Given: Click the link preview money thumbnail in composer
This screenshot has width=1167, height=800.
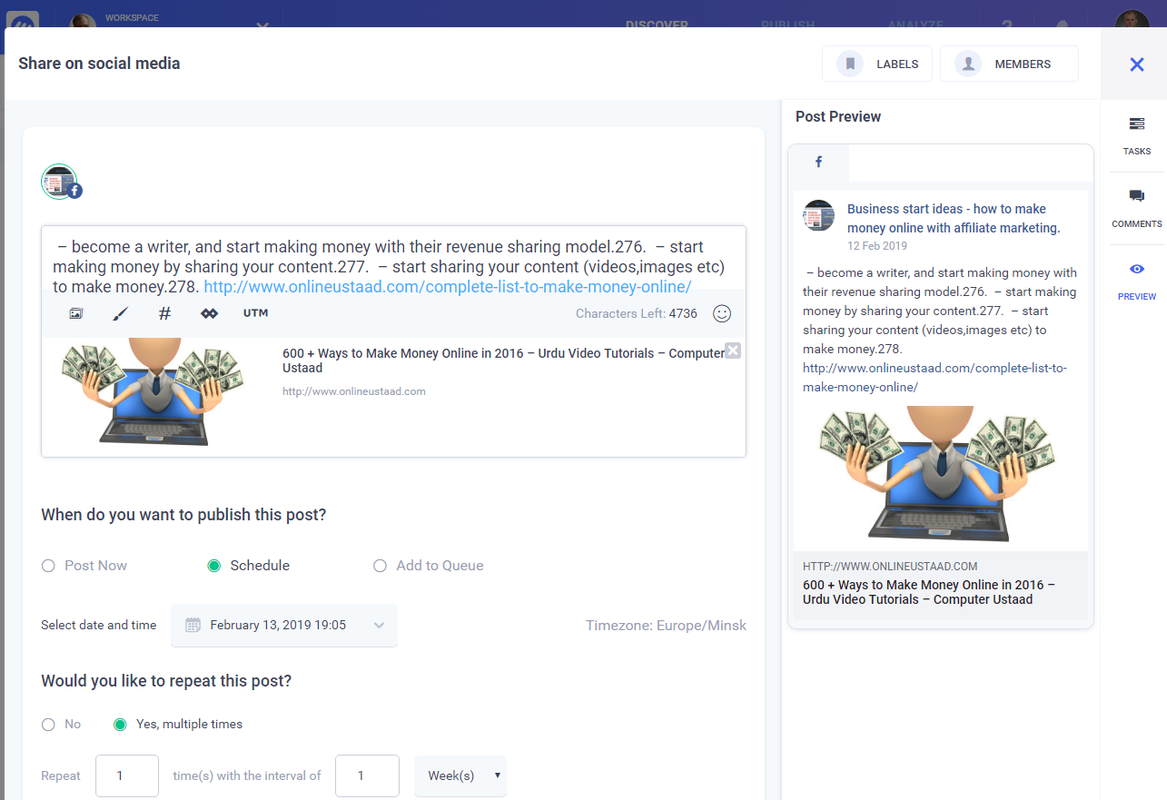Looking at the screenshot, I should [153, 392].
